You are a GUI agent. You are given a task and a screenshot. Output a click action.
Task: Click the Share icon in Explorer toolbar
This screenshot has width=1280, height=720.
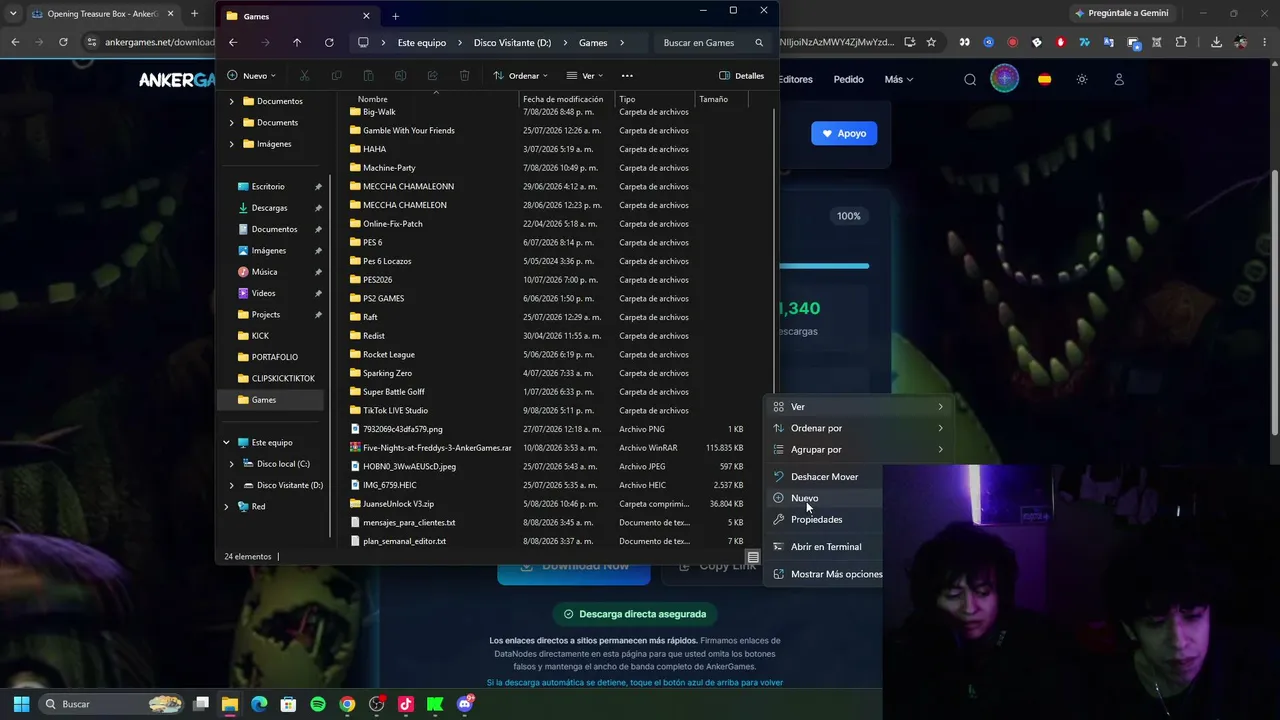(432, 76)
